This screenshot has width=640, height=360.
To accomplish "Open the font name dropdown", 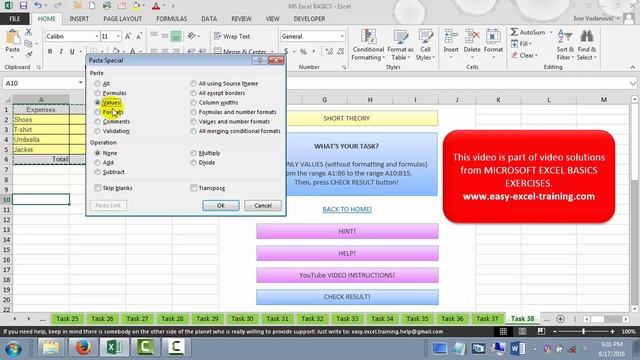I will [x=97, y=36].
